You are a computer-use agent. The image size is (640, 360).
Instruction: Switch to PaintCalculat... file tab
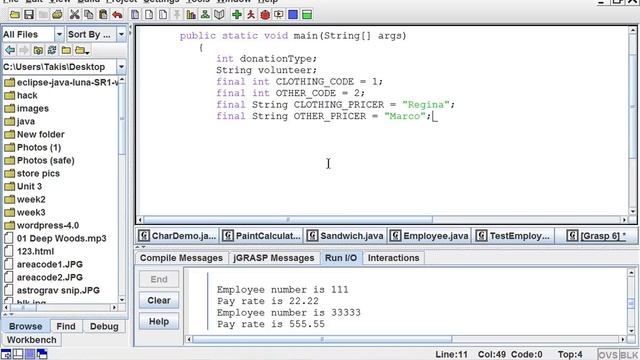(x=262, y=236)
